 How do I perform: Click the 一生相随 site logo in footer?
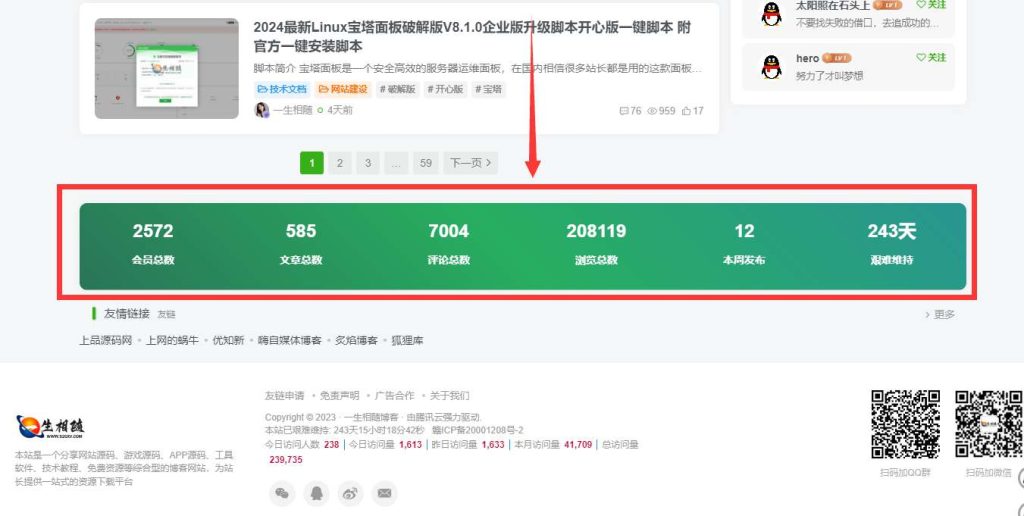[50, 427]
